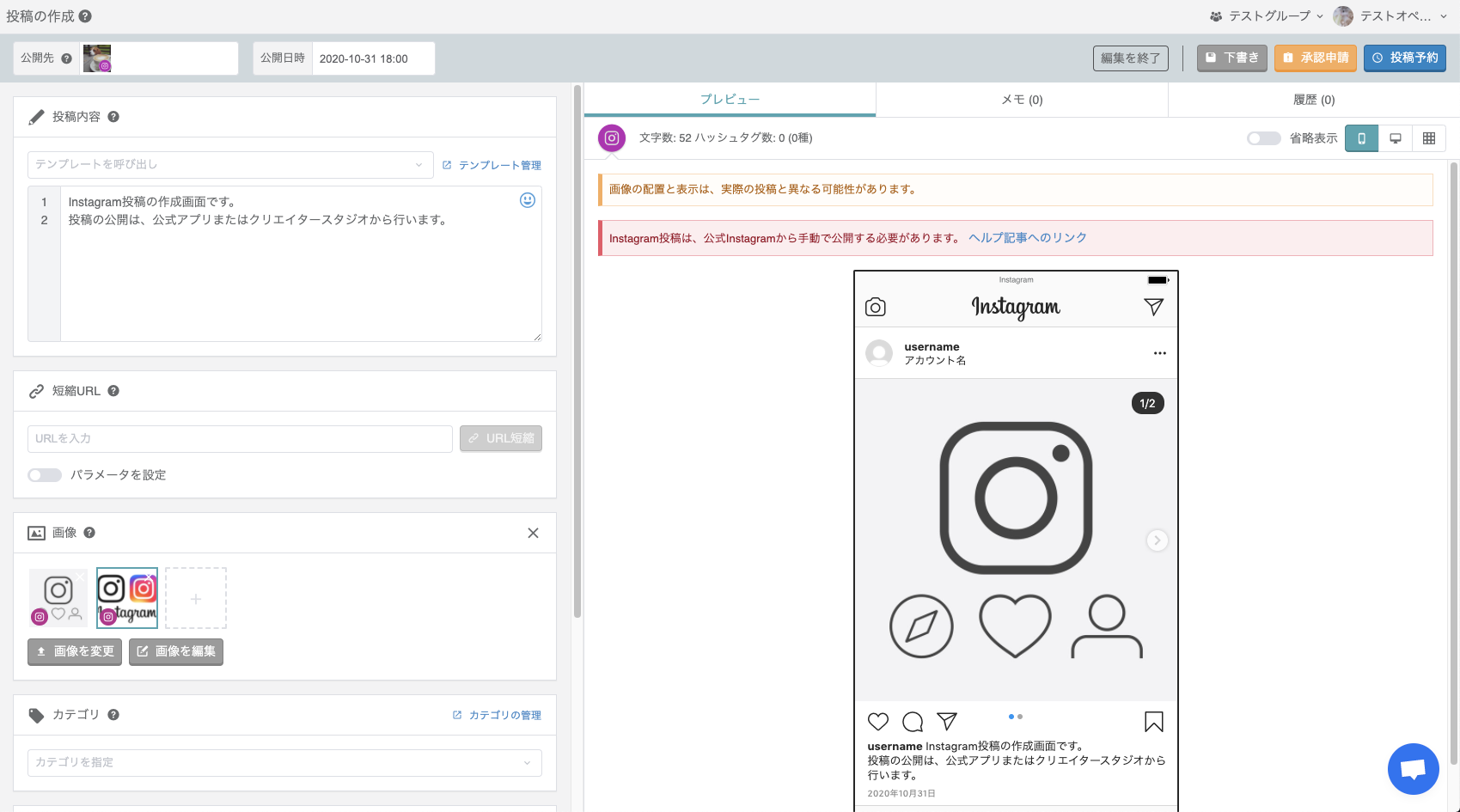
Task: Click the 文字数: 52 ハッシュタグ数 text
Action: click(726, 138)
